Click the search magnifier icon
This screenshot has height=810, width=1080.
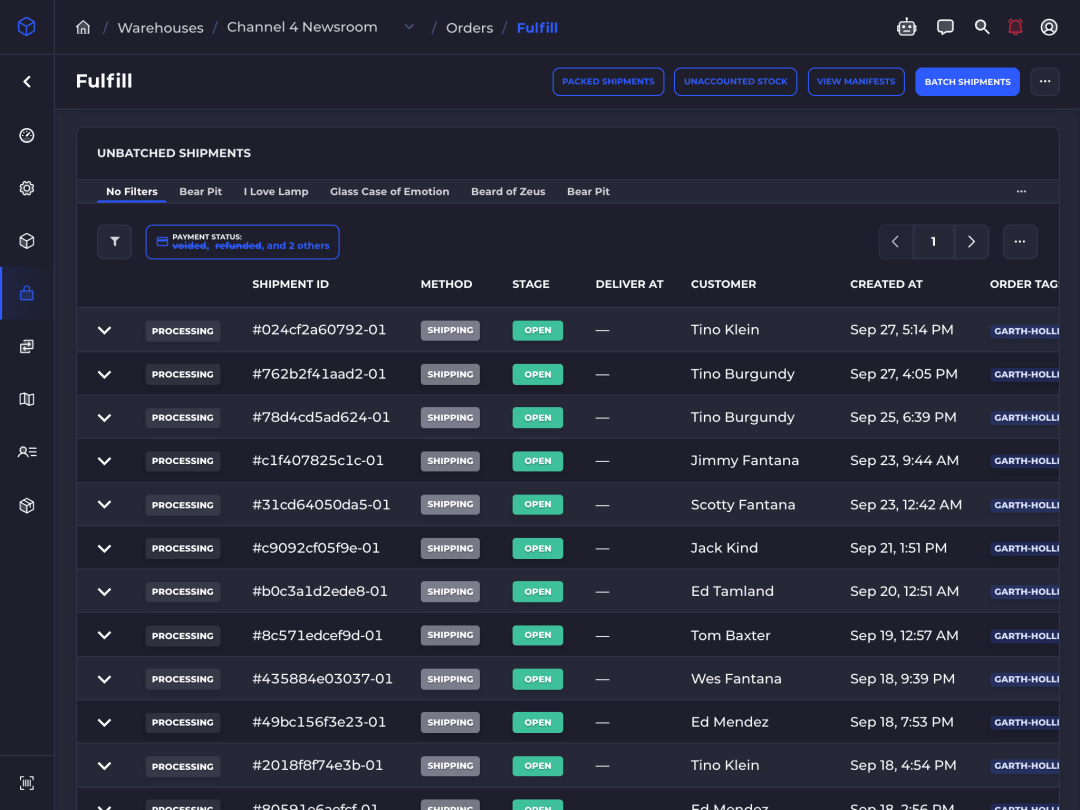click(x=982, y=27)
